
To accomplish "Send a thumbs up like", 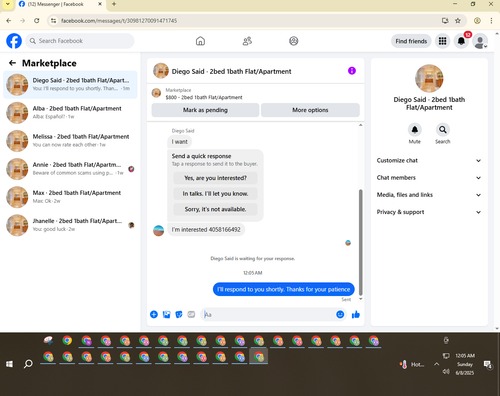I will (356, 314).
